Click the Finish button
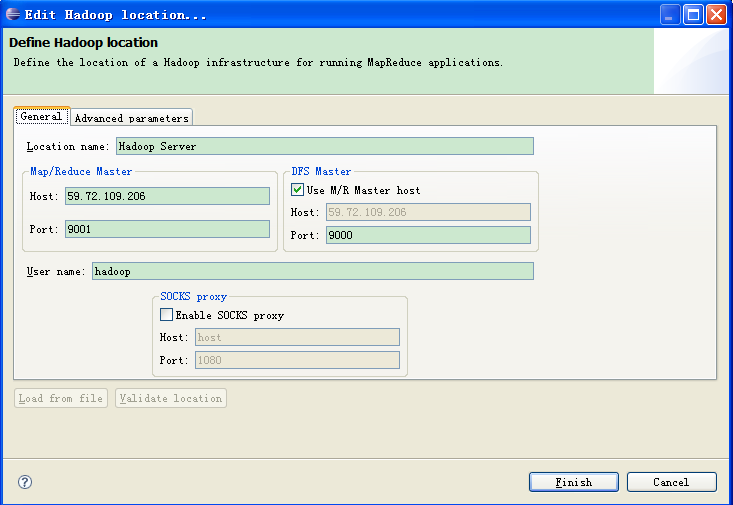 [574, 482]
